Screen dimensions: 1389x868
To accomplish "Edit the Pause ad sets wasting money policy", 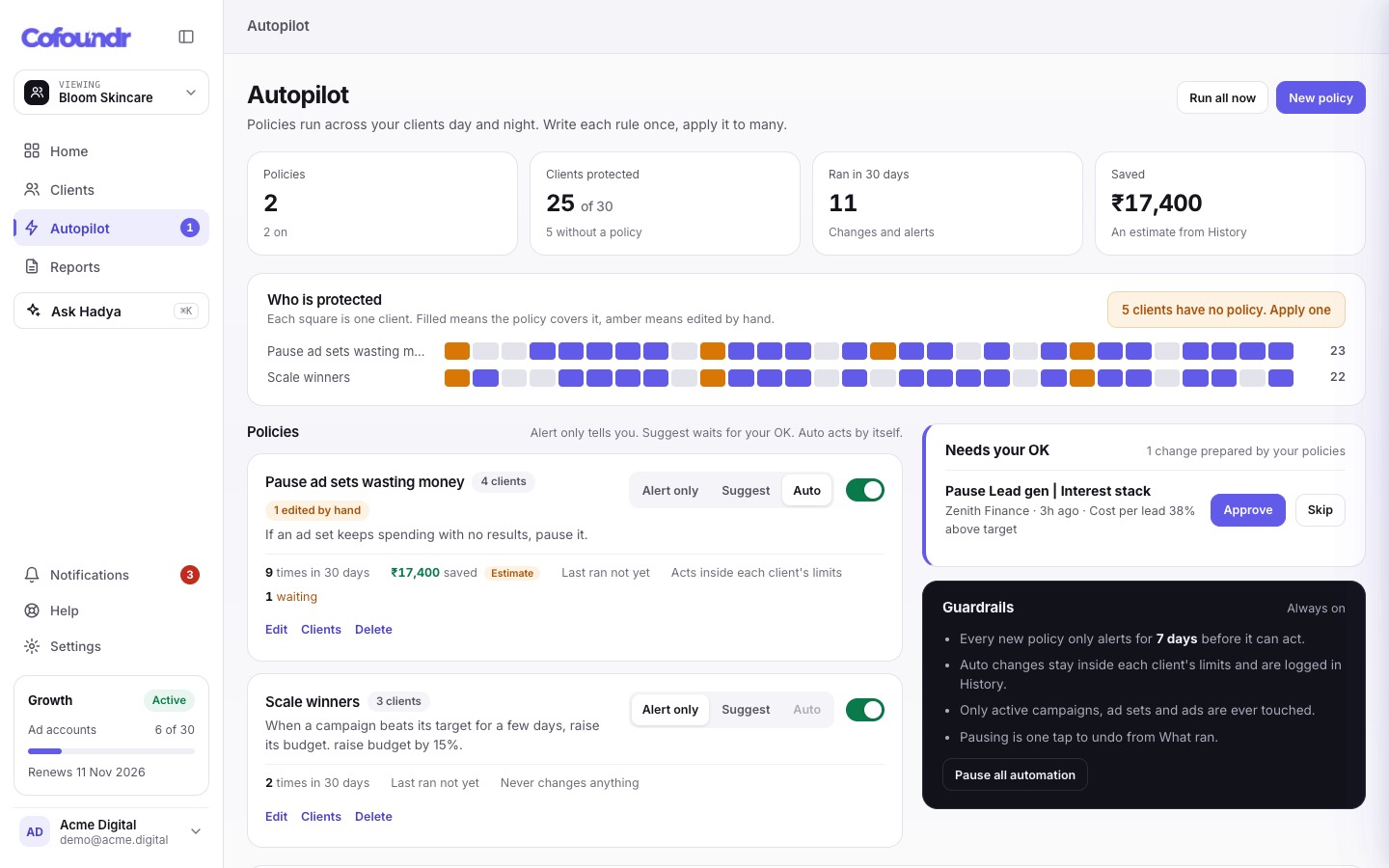I will [276, 629].
